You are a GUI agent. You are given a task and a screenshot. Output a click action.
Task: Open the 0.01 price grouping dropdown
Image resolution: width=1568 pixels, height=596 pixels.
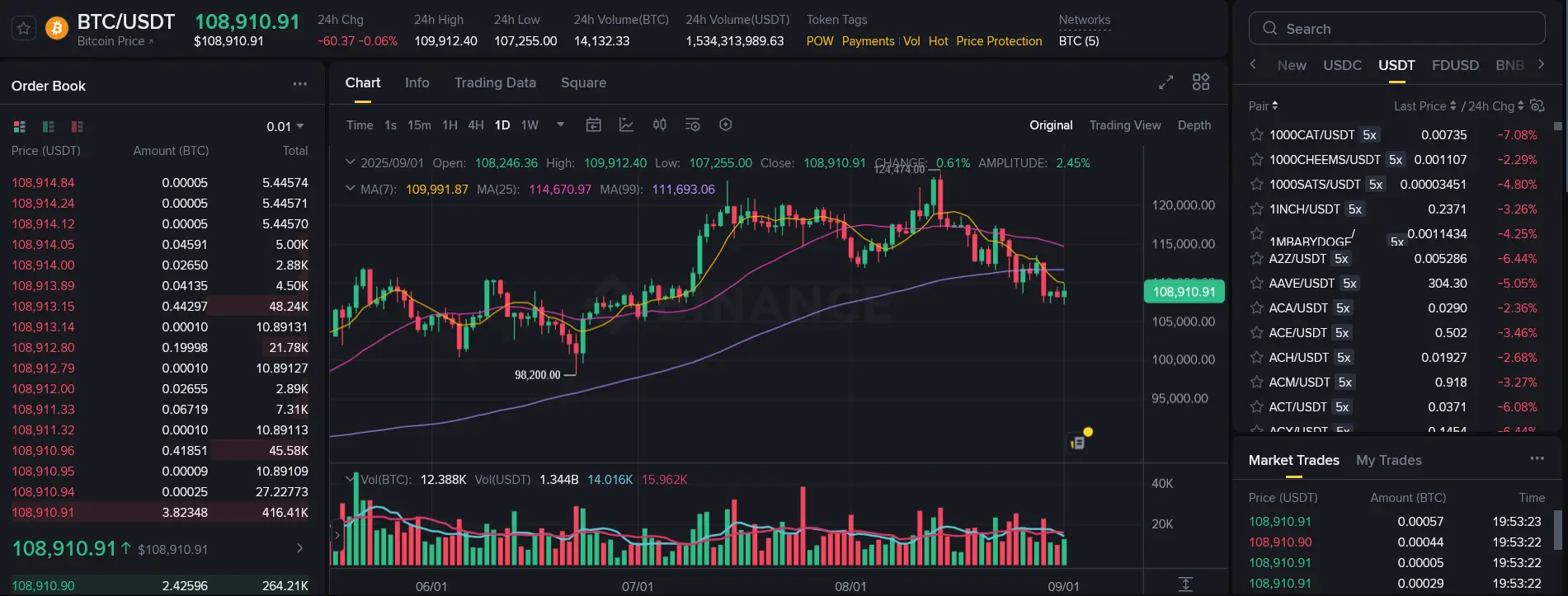pyautogui.click(x=285, y=126)
